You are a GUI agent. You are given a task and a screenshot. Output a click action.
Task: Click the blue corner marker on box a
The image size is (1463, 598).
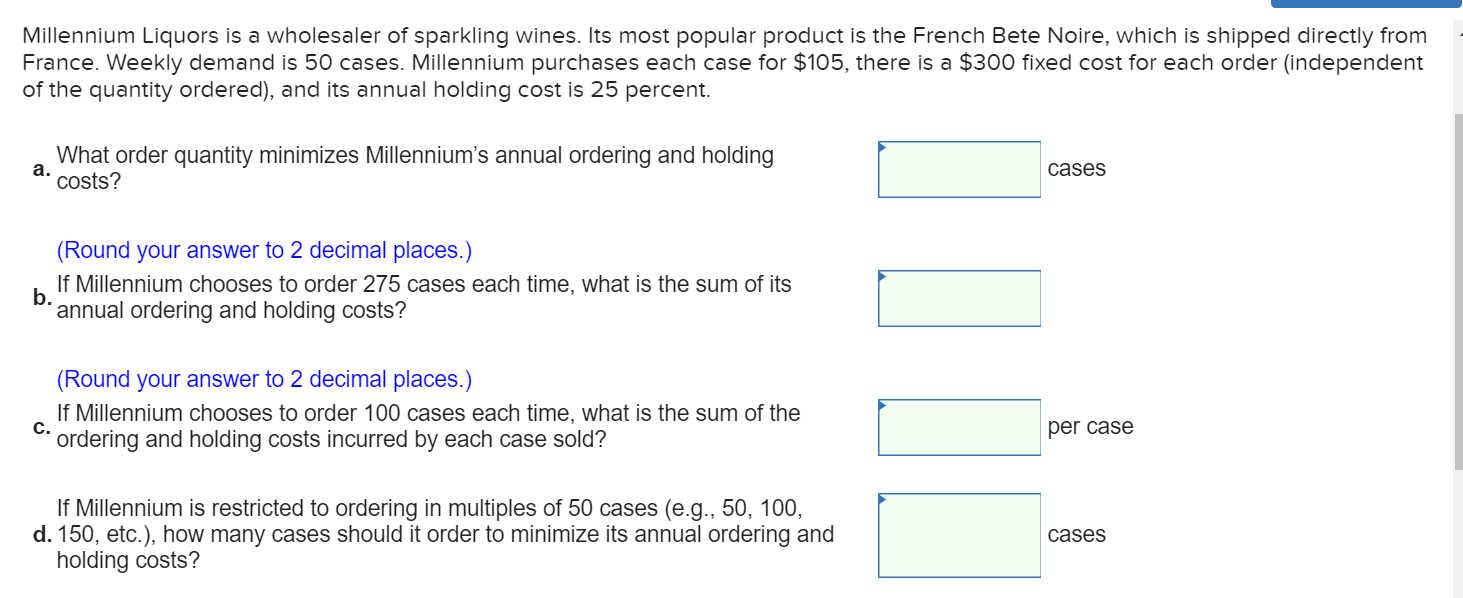click(x=882, y=146)
